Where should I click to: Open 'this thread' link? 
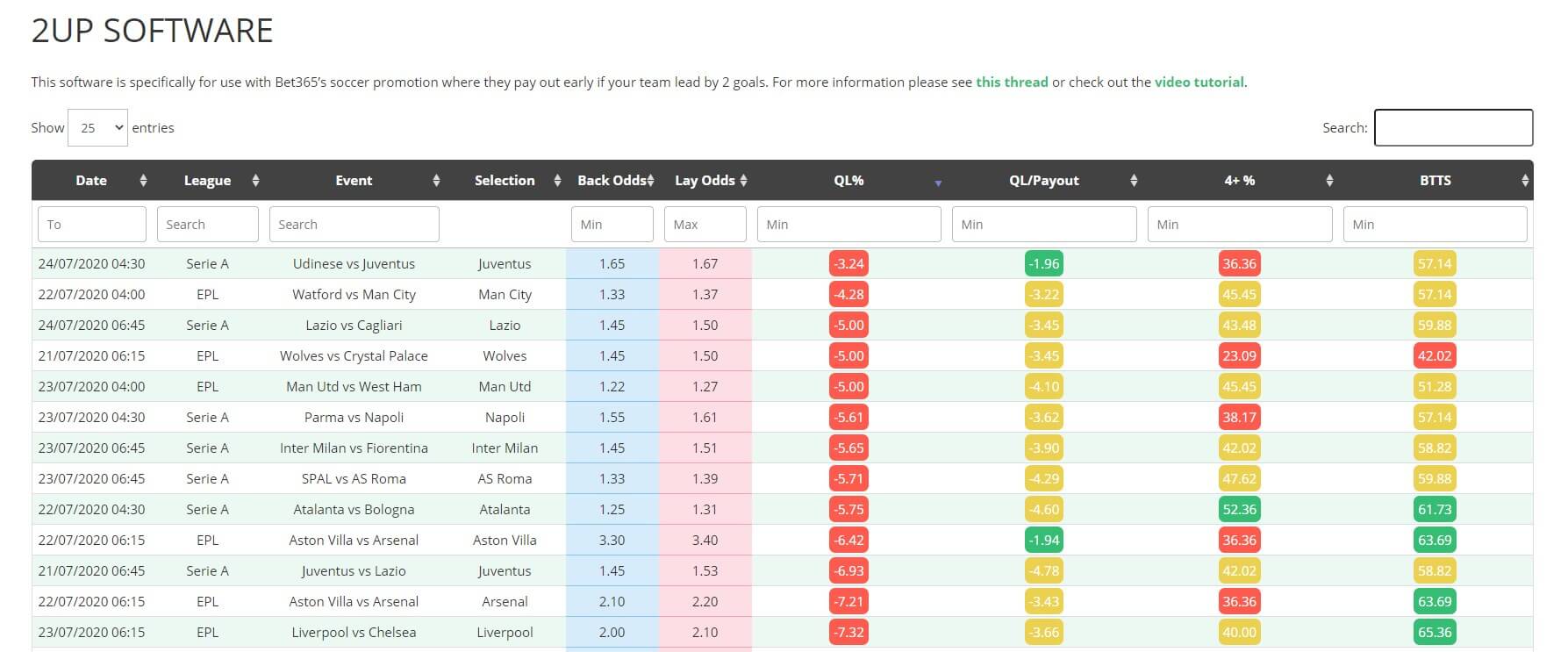1012,82
